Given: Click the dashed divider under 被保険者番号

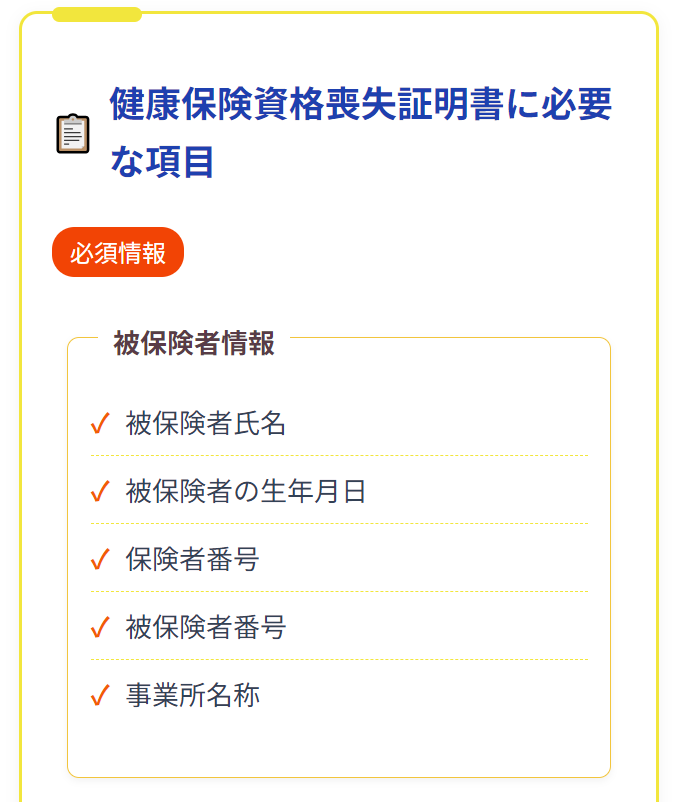Looking at the screenshot, I should pos(340,659).
